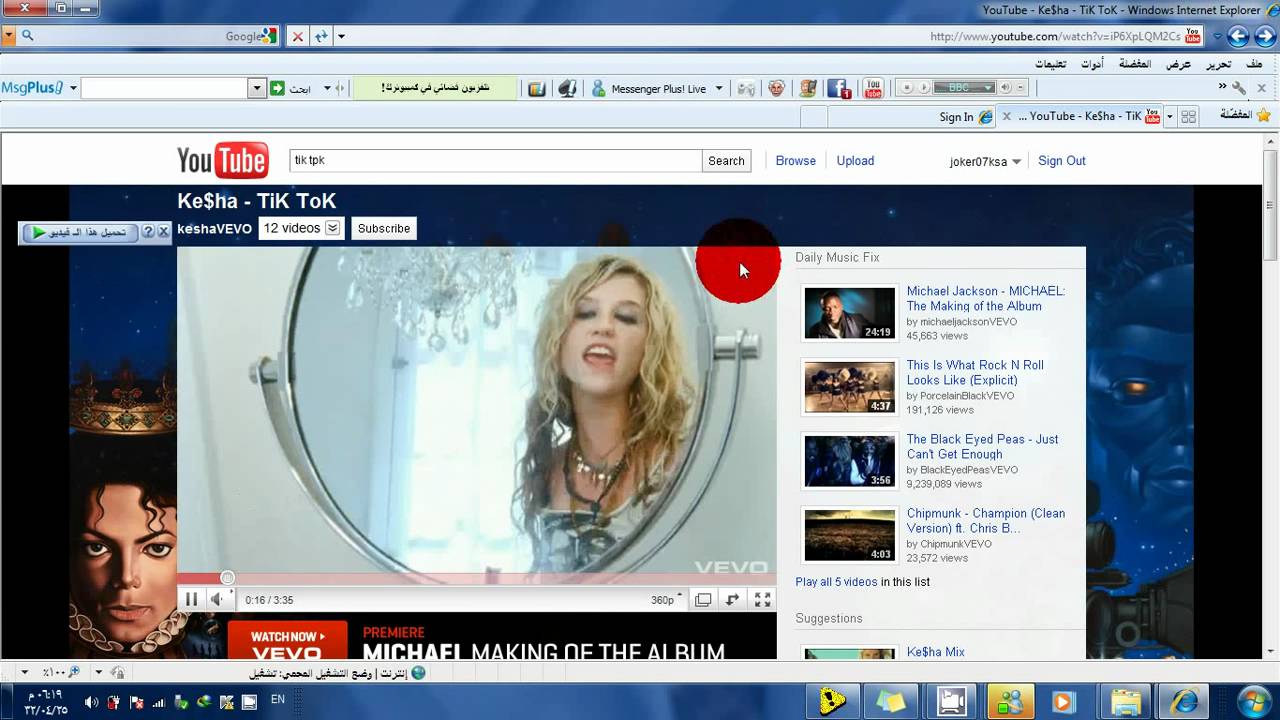Click the Facebook icon in toolbar
Screen dimensions: 1280x720
839,88
